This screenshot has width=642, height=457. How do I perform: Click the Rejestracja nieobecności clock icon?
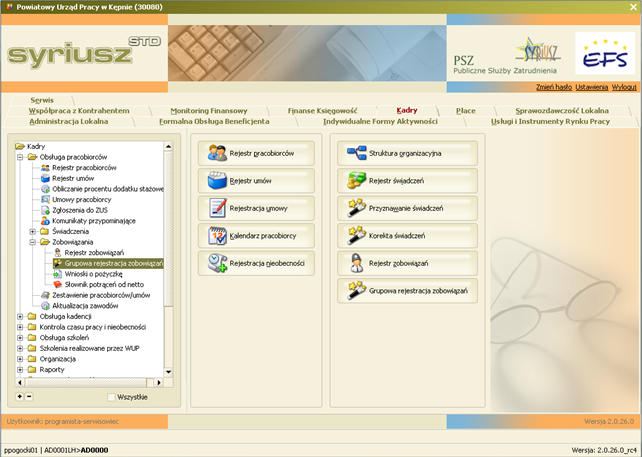pyautogui.click(x=217, y=263)
